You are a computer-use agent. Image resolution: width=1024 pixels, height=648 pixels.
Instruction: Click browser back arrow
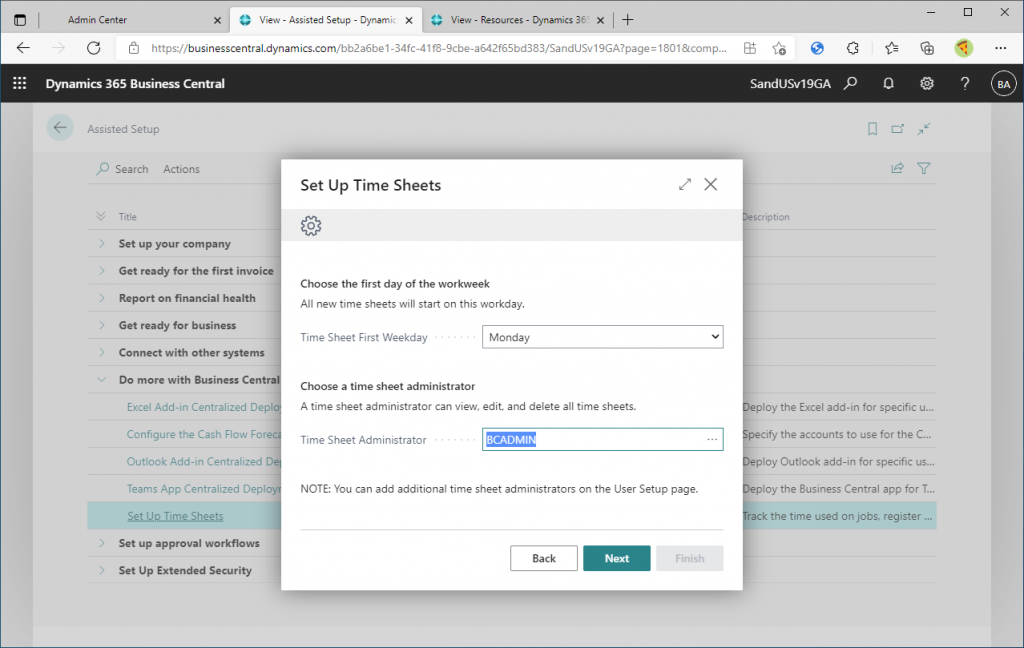[23, 48]
